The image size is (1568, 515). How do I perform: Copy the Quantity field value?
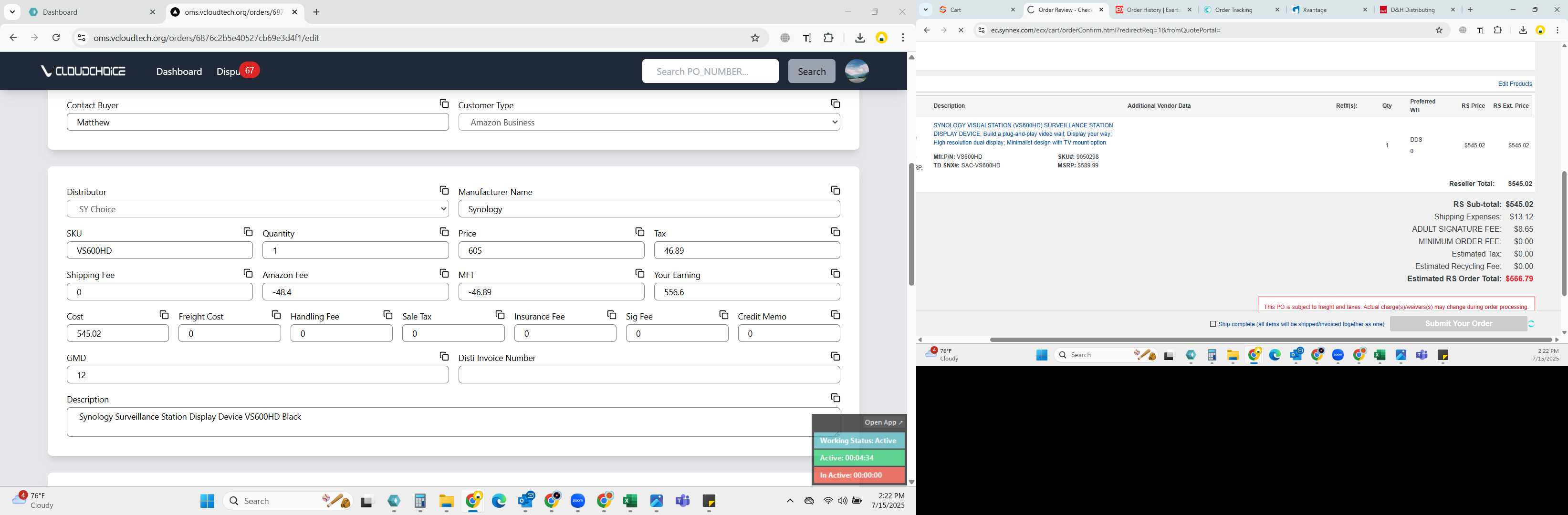tap(444, 232)
